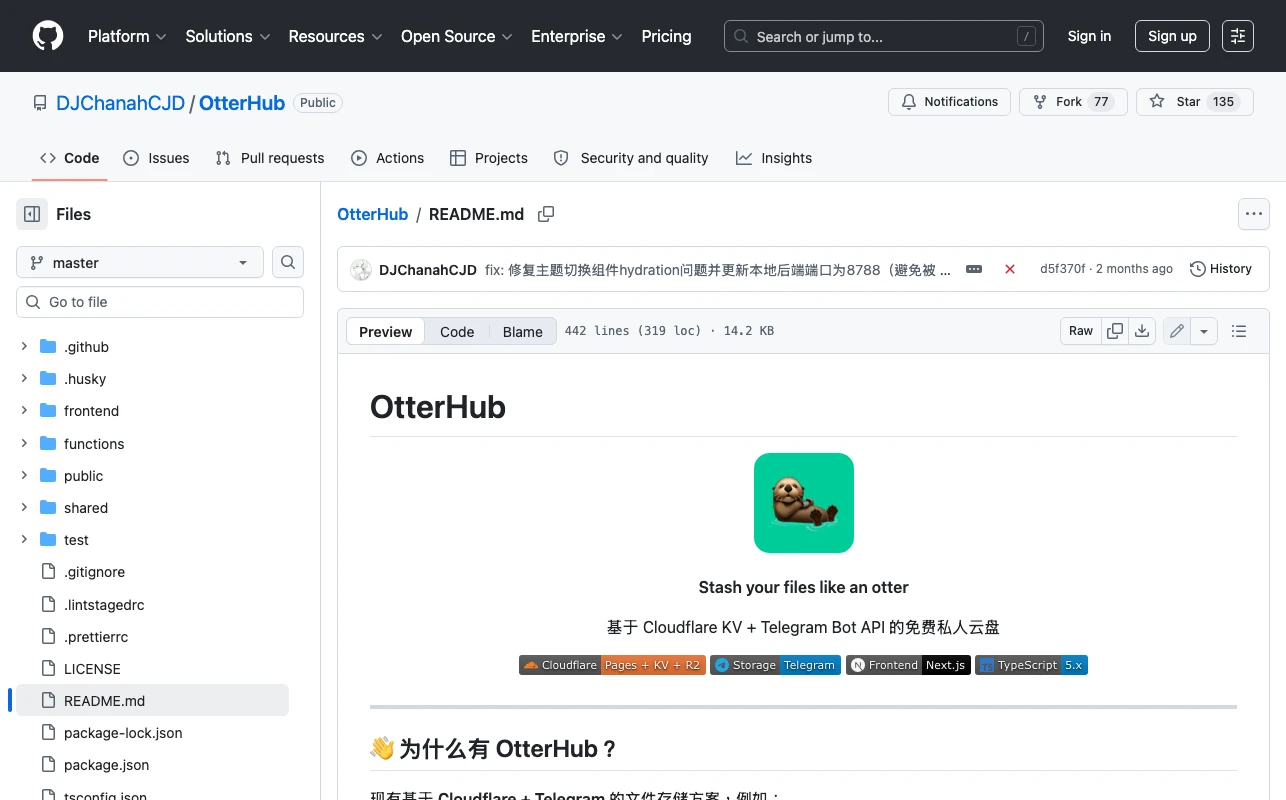1286x800 pixels.
Task: Open the GitHub homepage logo
Action: point(48,36)
